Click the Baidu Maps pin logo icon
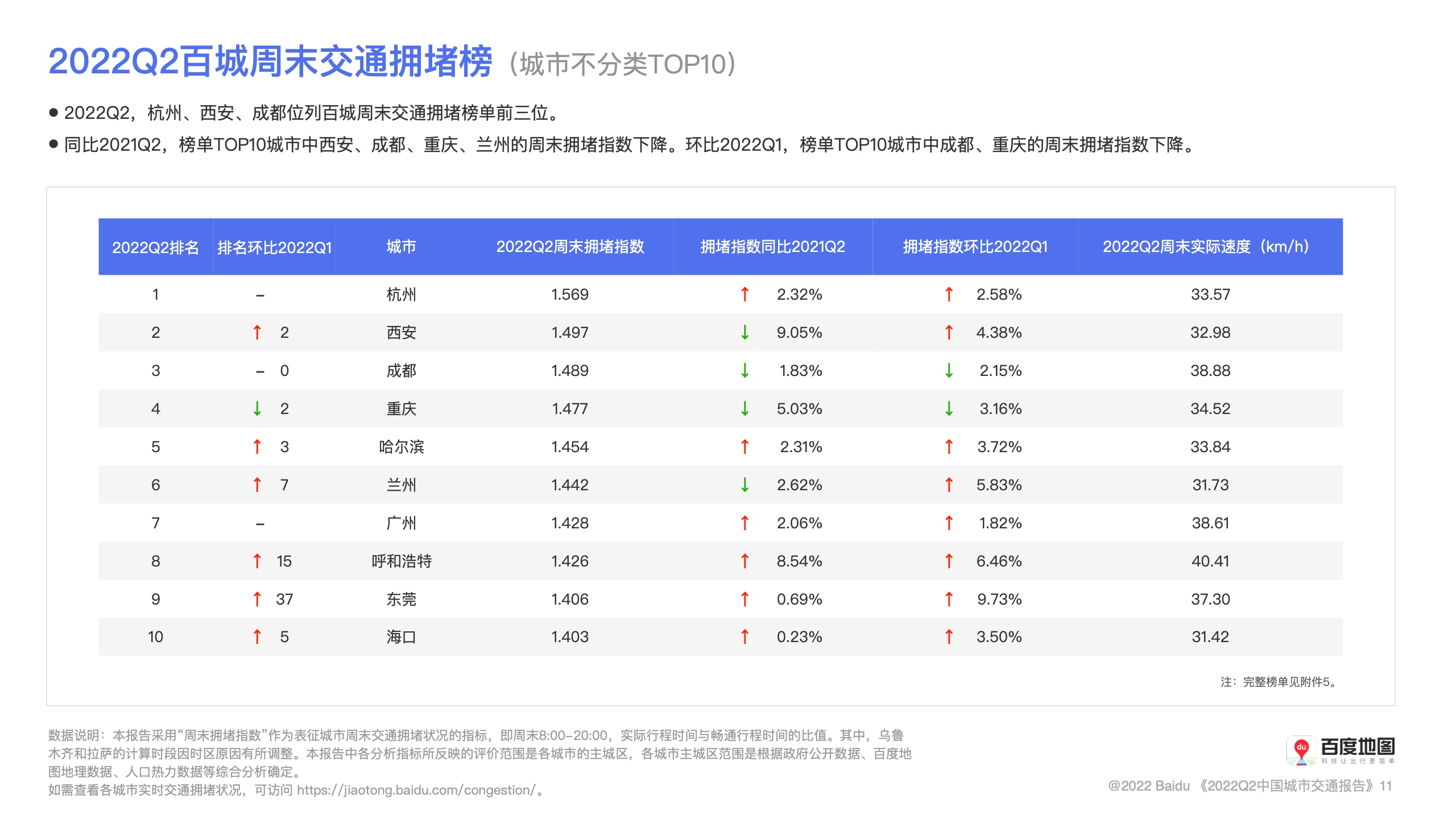Viewport: 1456px width, 819px height. [1301, 751]
